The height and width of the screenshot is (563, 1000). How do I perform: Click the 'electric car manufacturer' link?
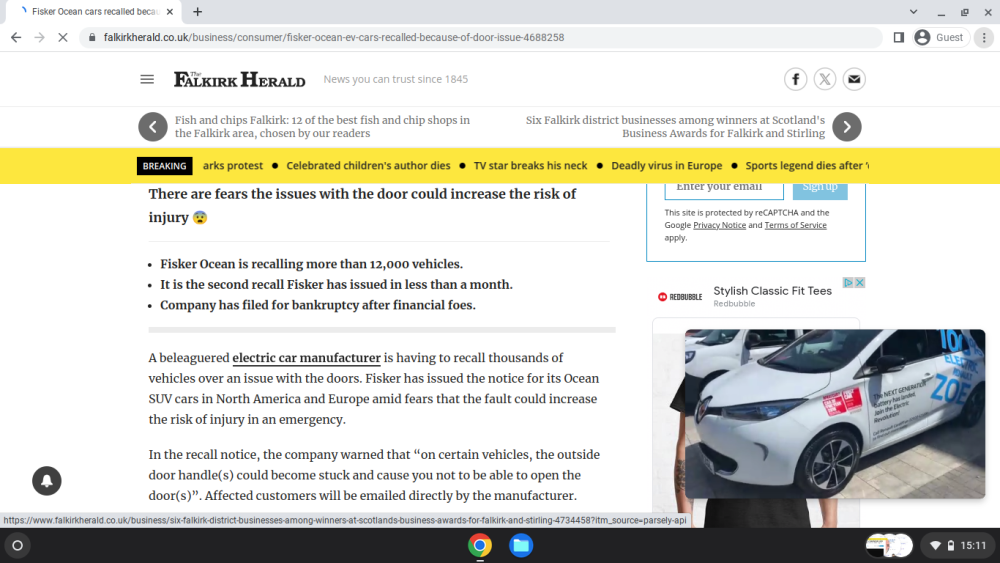pos(306,358)
